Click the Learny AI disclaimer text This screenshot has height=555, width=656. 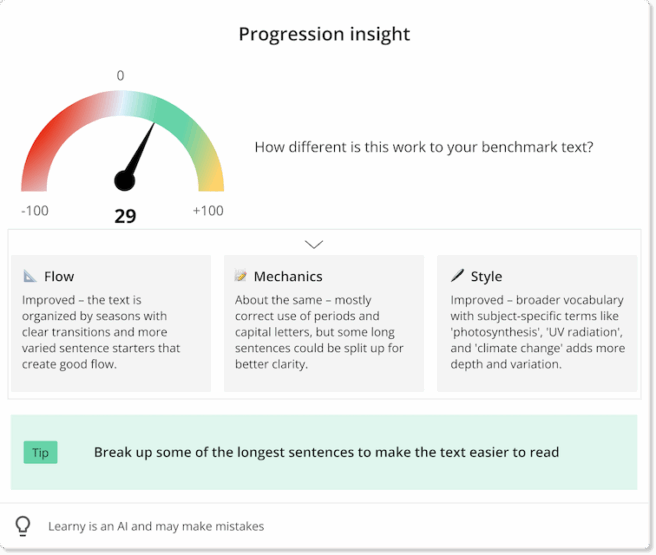(156, 526)
